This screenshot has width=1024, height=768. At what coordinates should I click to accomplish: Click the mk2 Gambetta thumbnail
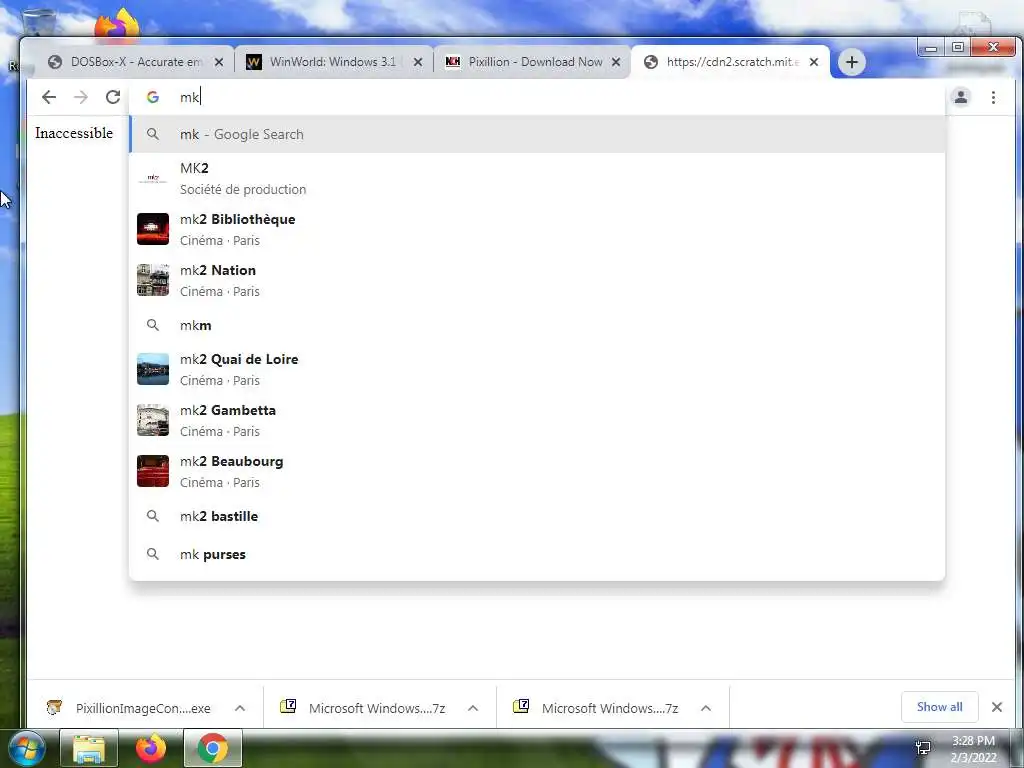tap(153, 420)
